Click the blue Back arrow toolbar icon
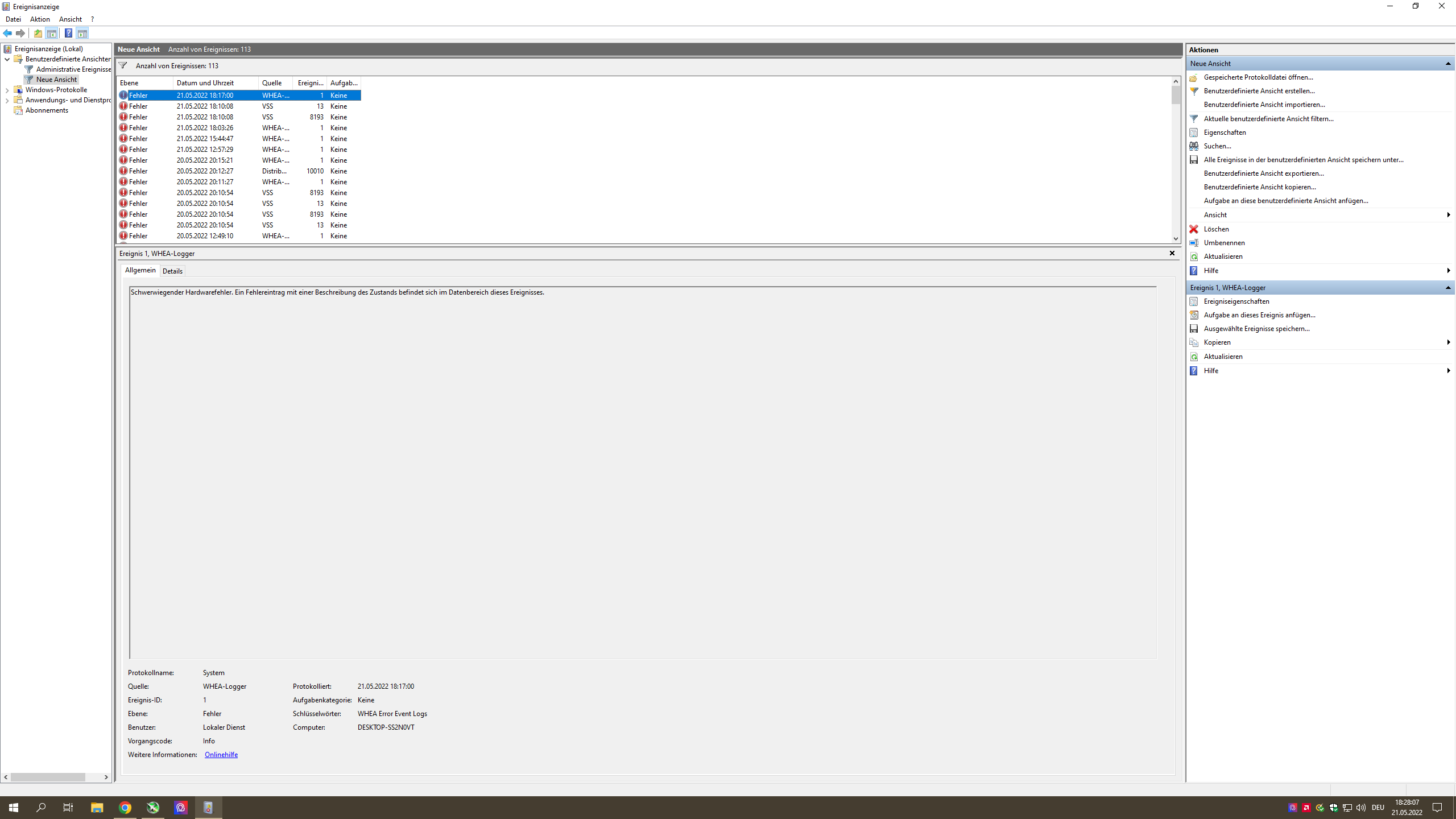The width and height of the screenshot is (1456, 819). 7,33
